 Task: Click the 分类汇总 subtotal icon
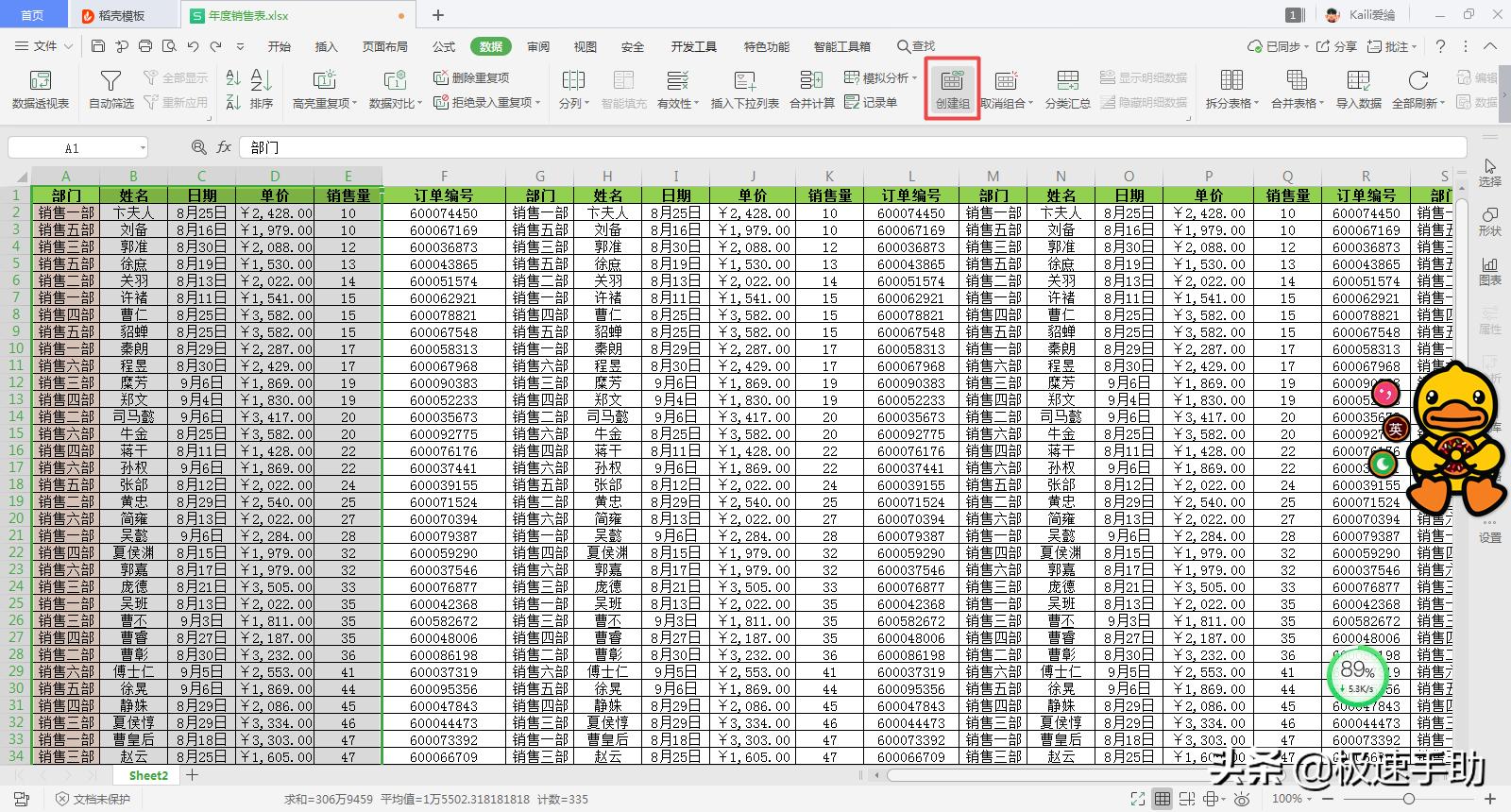coord(1068,80)
